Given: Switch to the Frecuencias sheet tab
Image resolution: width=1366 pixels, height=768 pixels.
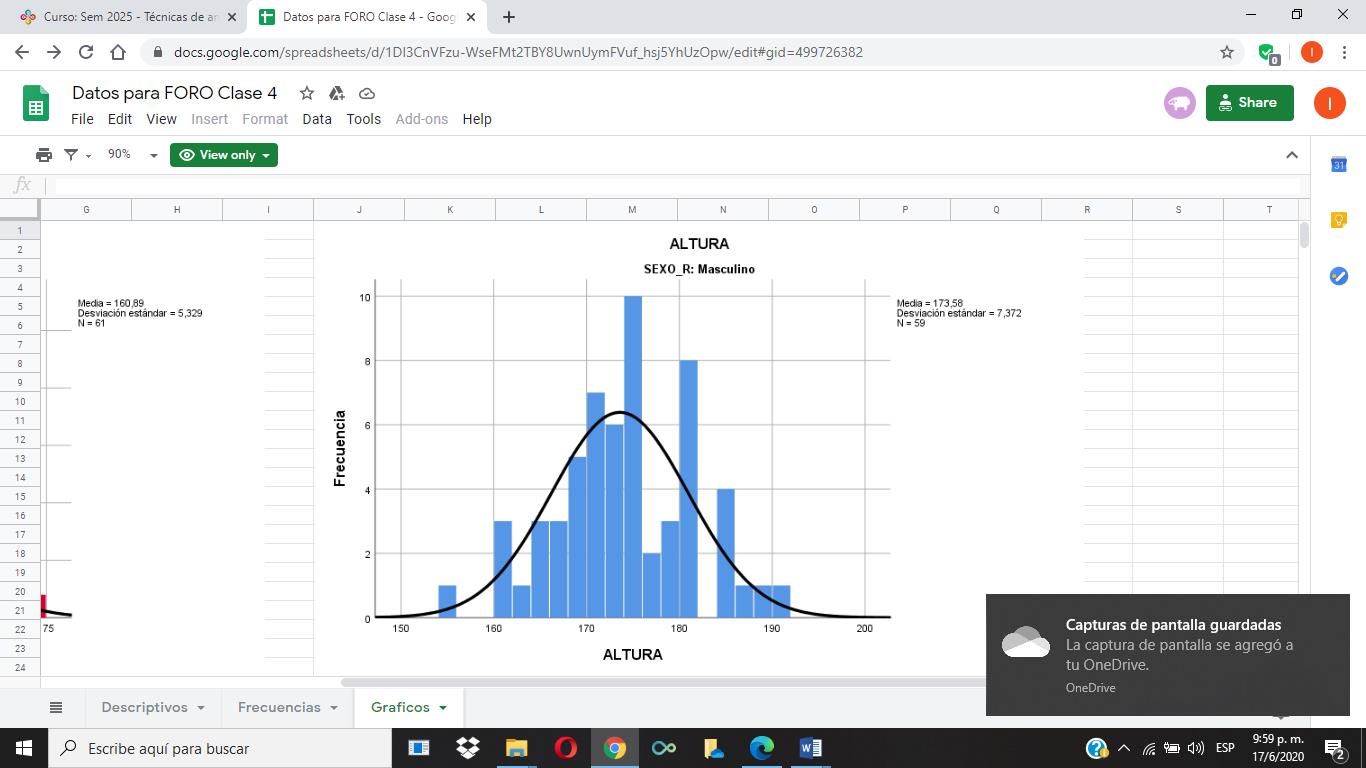Looking at the screenshot, I should click(x=279, y=707).
